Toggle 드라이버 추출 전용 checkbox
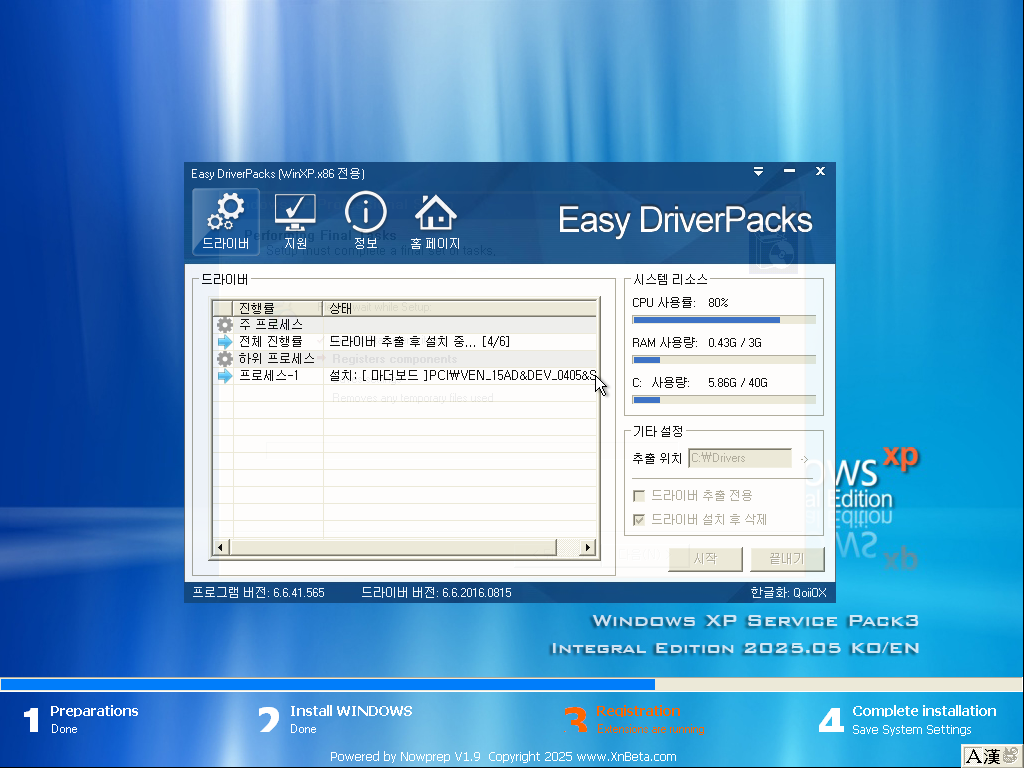The height and width of the screenshot is (768, 1024). tap(639, 496)
